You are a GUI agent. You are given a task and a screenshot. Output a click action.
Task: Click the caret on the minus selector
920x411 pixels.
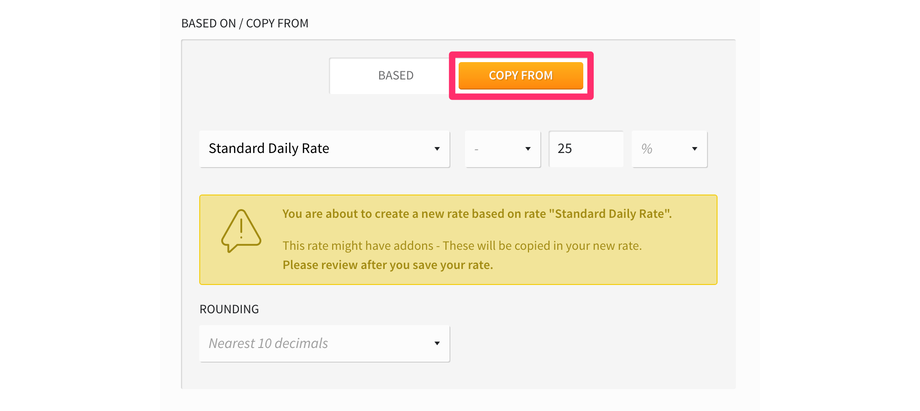click(527, 149)
